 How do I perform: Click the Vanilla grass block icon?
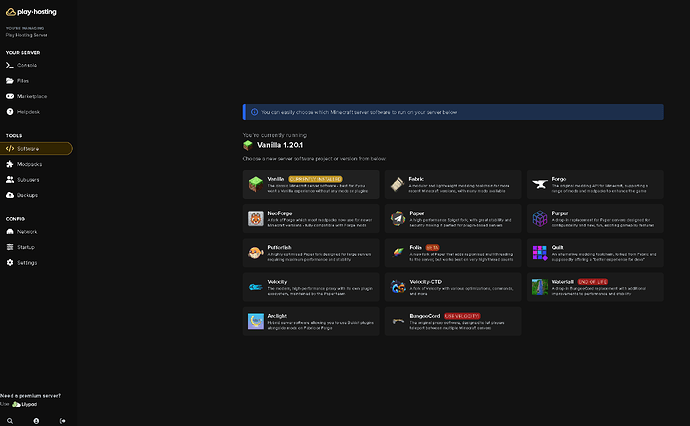click(x=255, y=184)
